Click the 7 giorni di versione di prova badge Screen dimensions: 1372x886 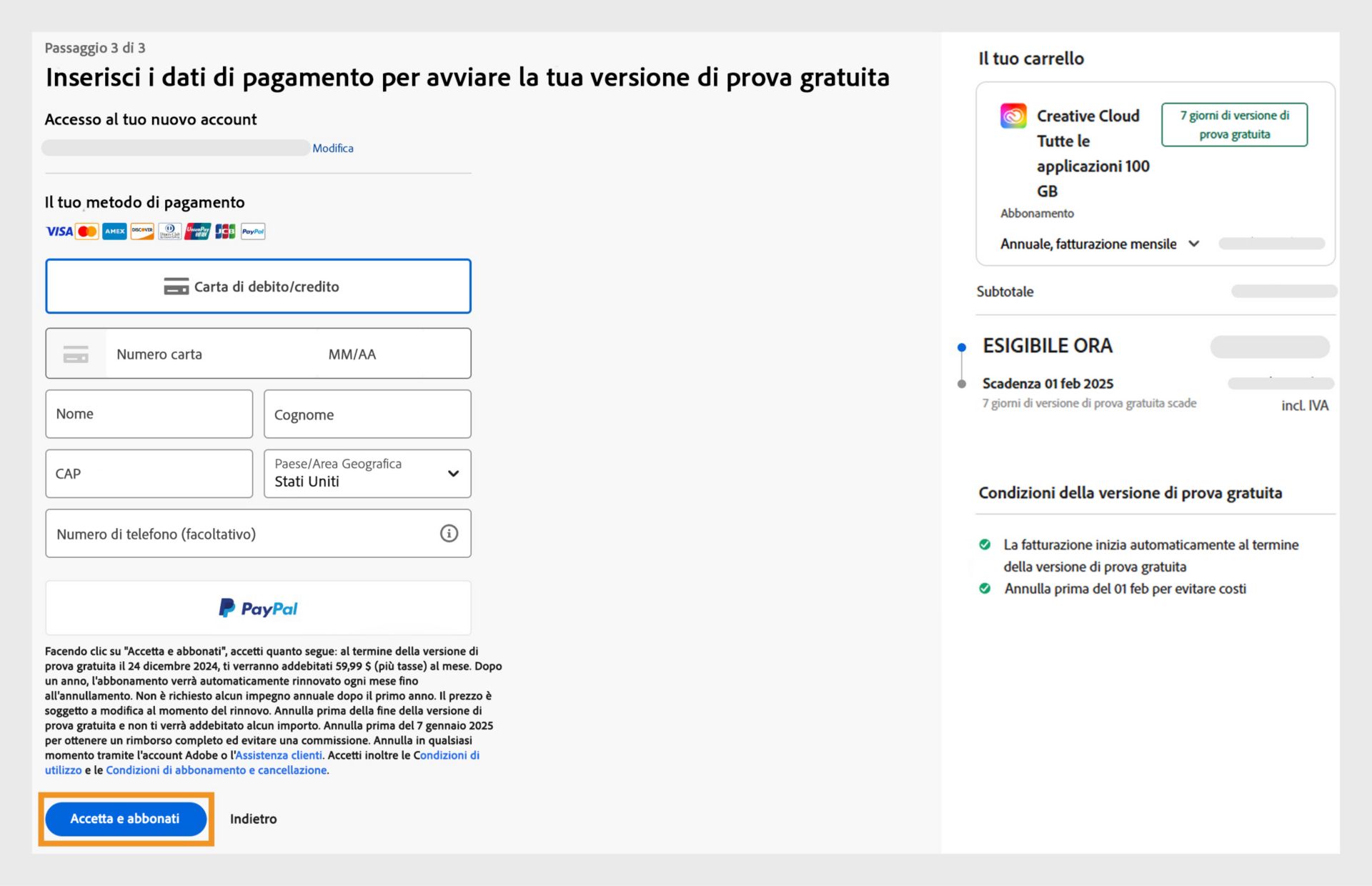pos(1234,124)
